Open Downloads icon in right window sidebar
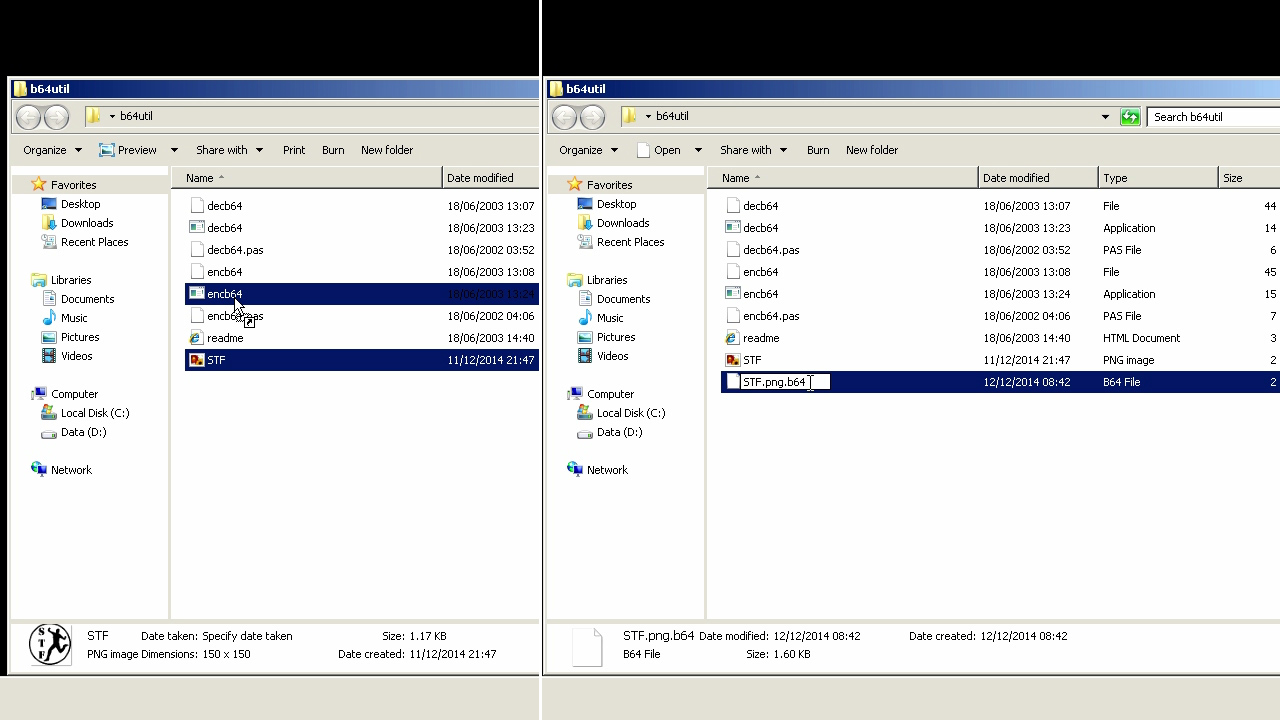Image resolution: width=1280 pixels, height=720 pixels. pos(585,223)
